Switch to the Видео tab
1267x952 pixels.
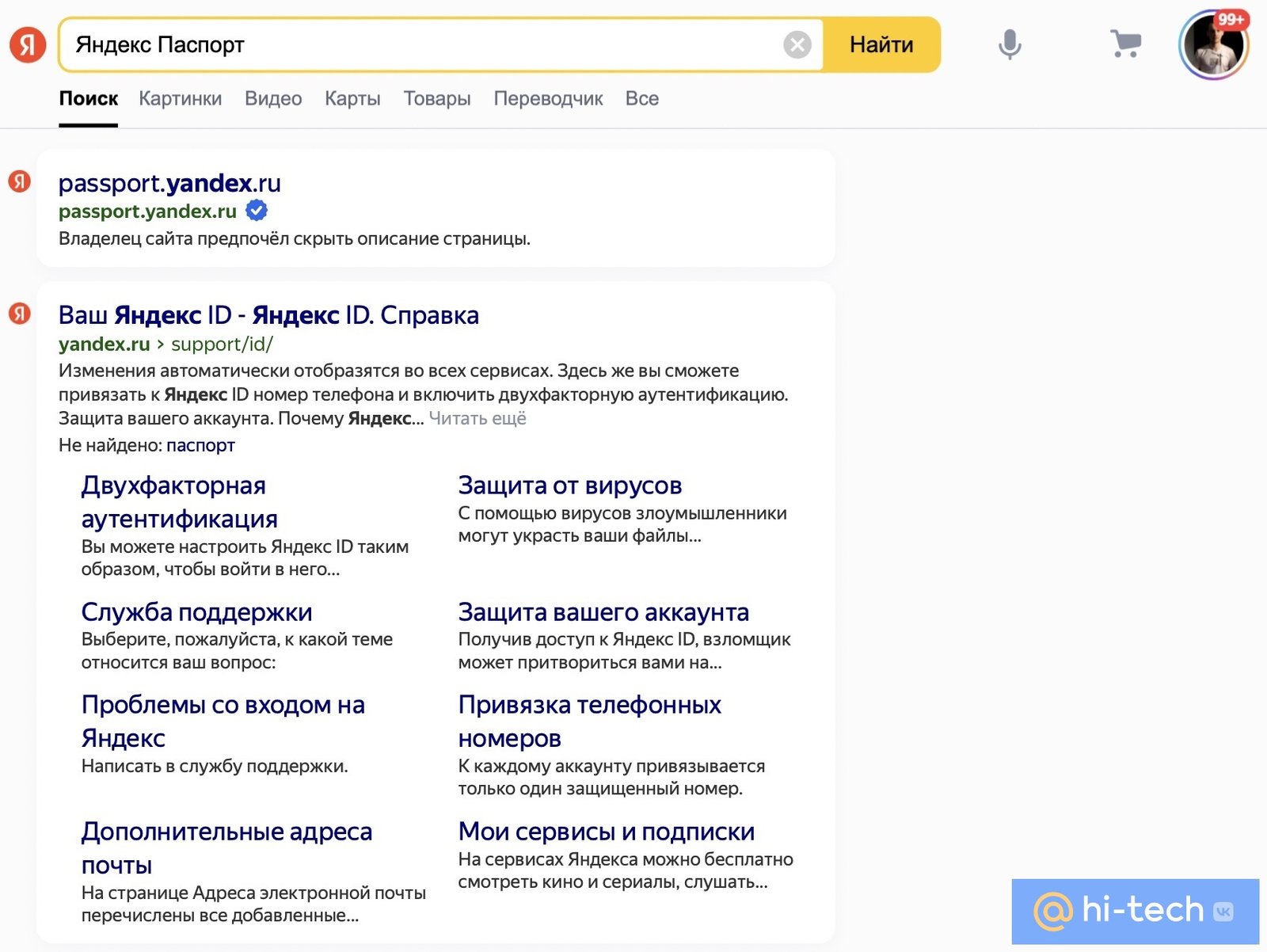pos(273,98)
